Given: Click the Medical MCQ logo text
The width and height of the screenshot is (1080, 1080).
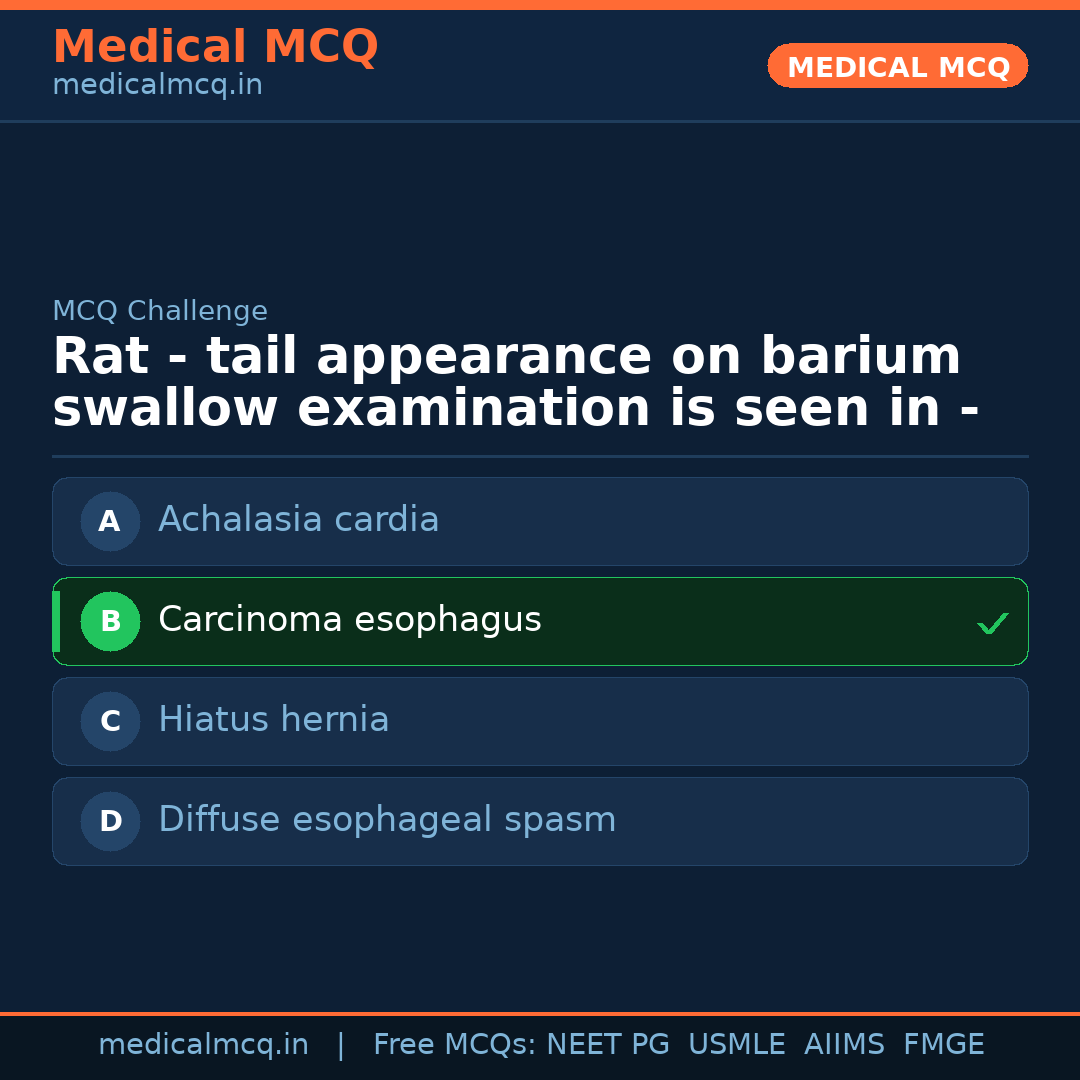Looking at the screenshot, I should click(x=215, y=46).
